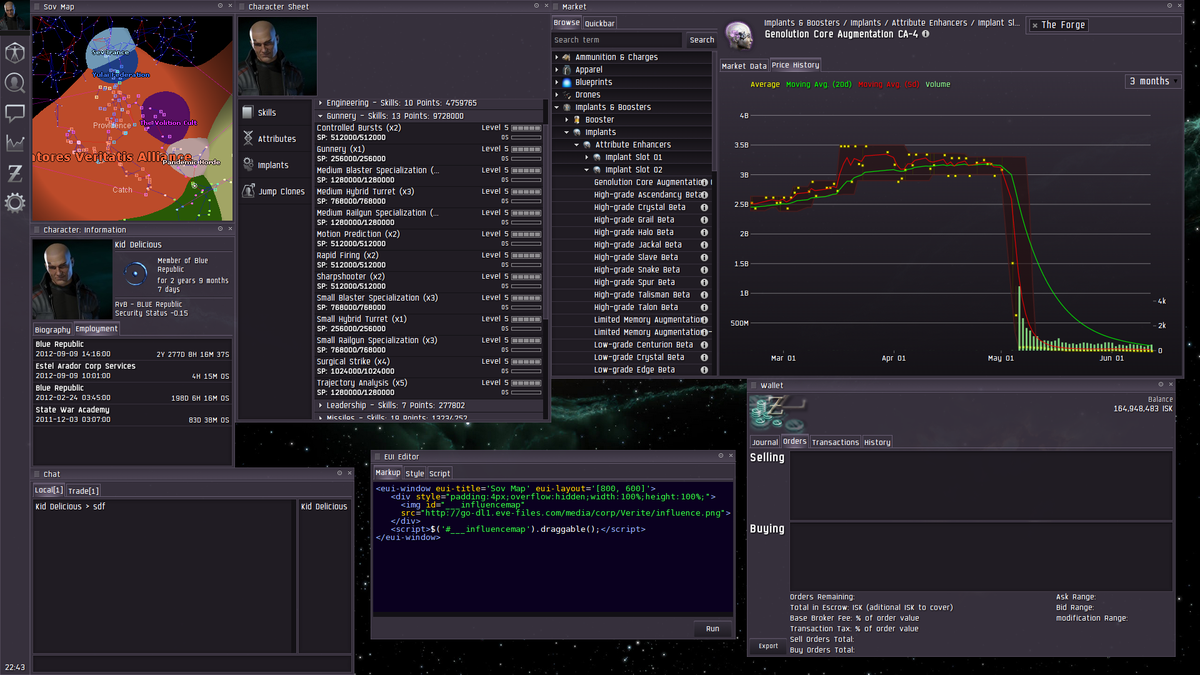Screen dimensions: 1200x675
Task: Show info for High-grade Grail Beta
Action: tap(705, 220)
